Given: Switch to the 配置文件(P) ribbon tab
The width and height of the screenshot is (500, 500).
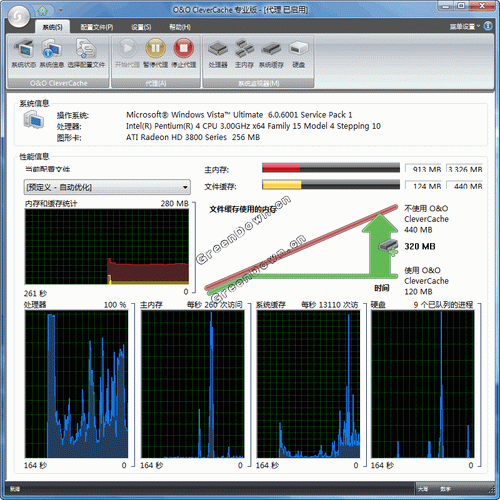Looking at the screenshot, I should [x=97, y=27].
